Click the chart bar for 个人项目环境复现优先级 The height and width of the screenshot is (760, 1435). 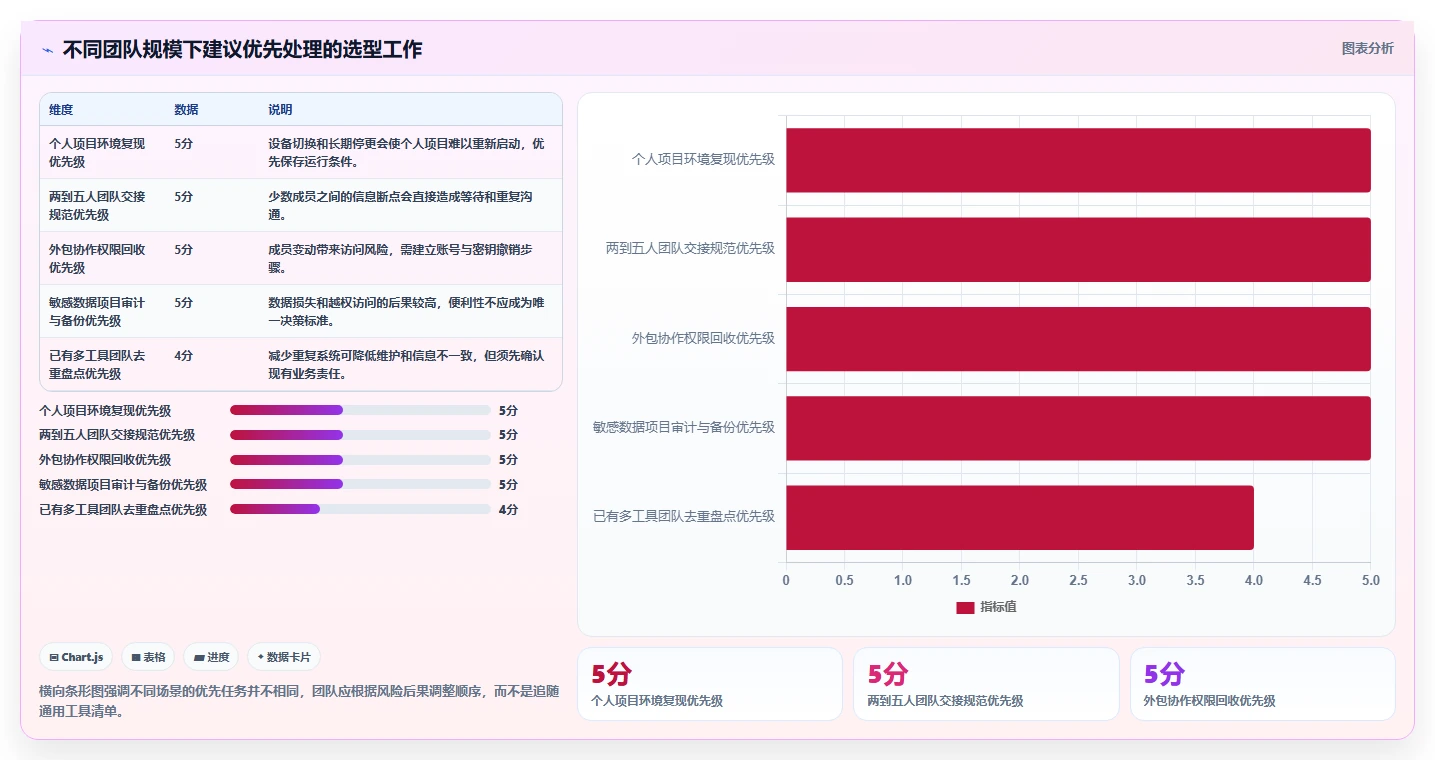[x=1078, y=160]
